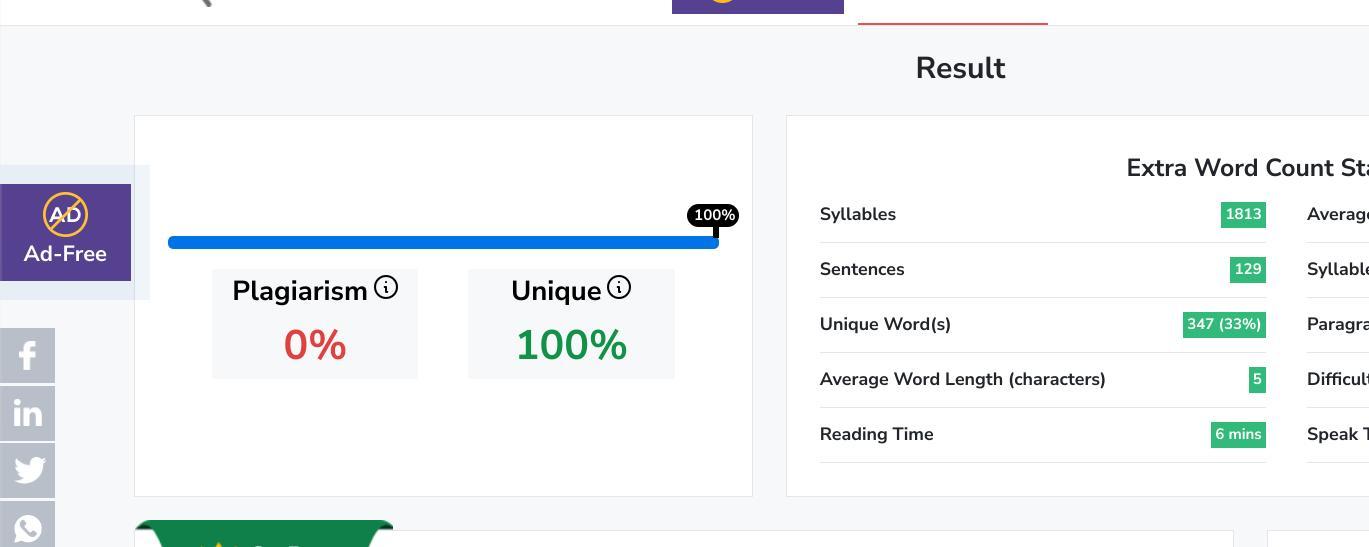Click the green ribbon badge below results
The height and width of the screenshot is (547, 1369).
pos(264,534)
